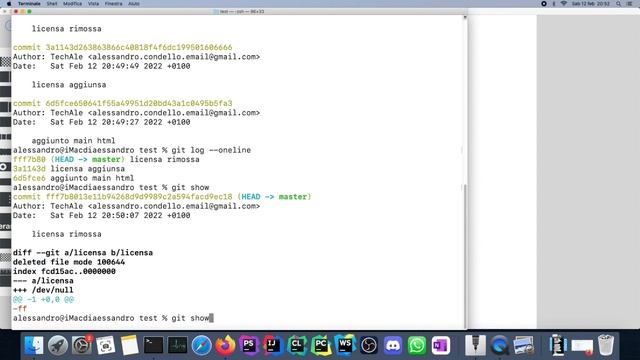Open PhpStorm (PS) in the dock

(249, 345)
